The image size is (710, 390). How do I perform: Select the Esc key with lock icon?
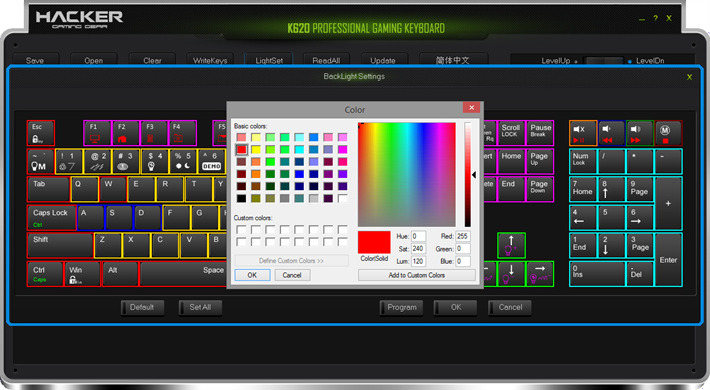(41, 133)
